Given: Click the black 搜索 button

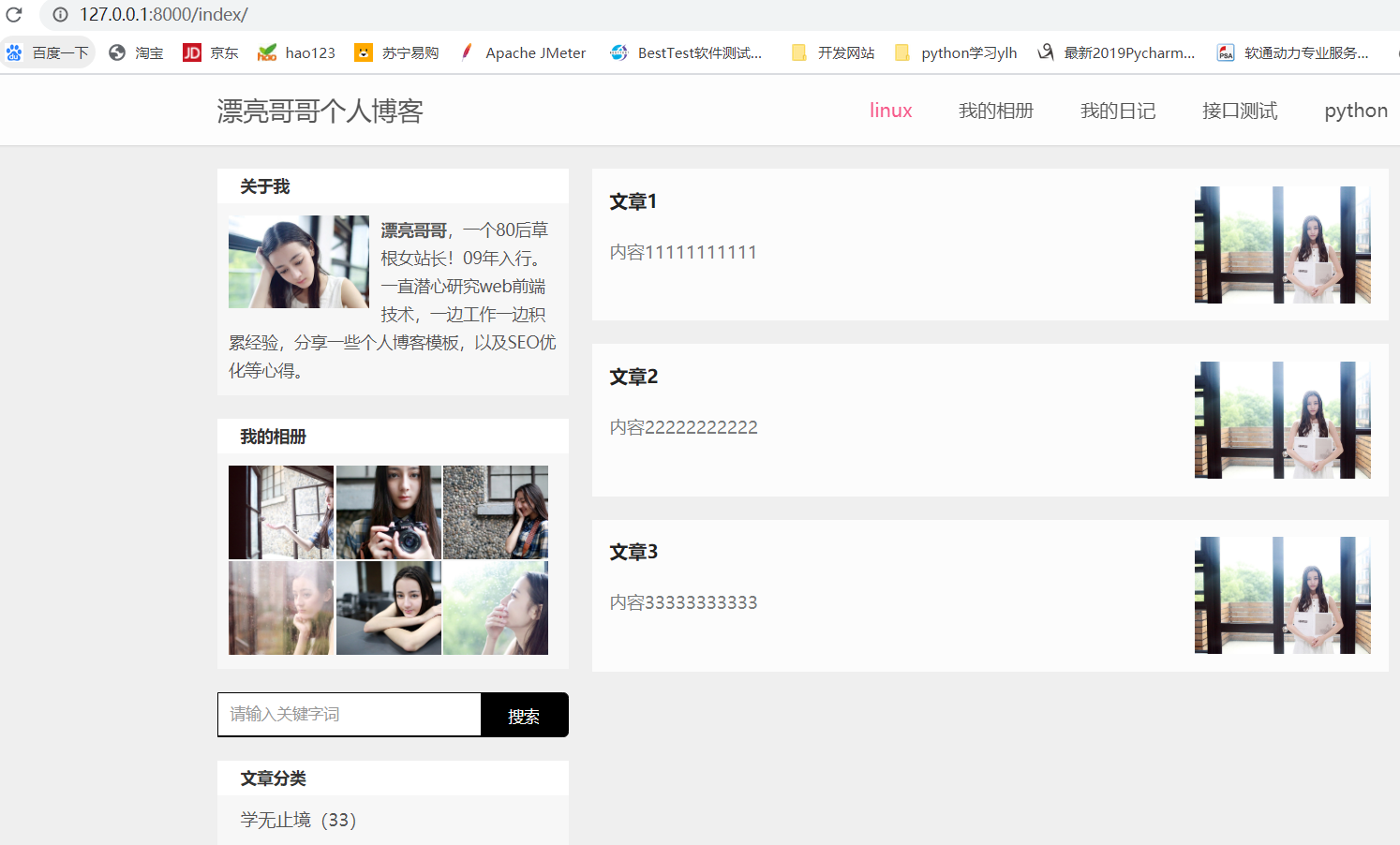Looking at the screenshot, I should pyautogui.click(x=525, y=715).
